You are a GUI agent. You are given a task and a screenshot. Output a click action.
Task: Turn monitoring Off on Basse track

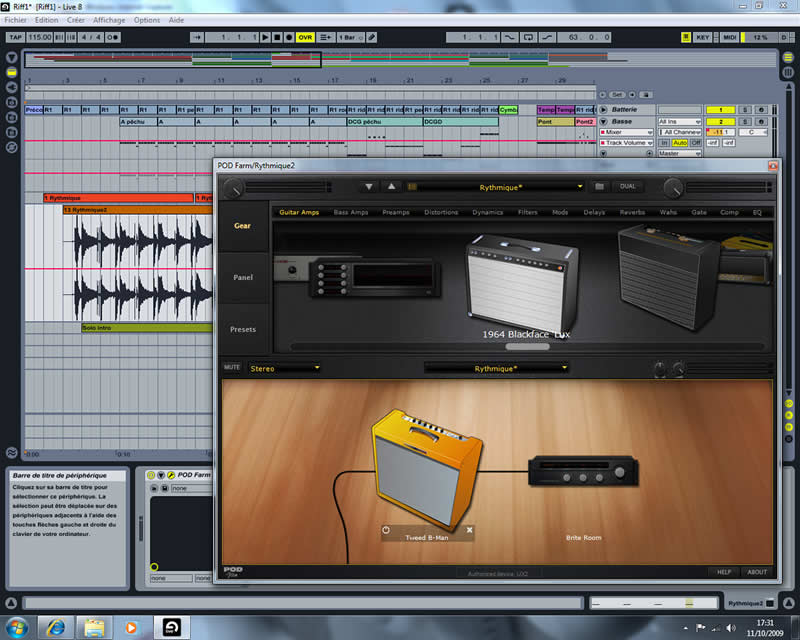coord(695,143)
